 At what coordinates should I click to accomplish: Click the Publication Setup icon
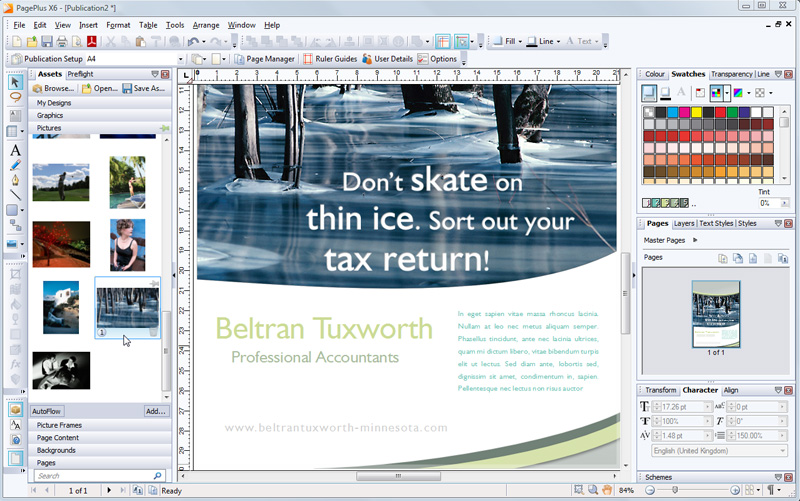[17, 59]
